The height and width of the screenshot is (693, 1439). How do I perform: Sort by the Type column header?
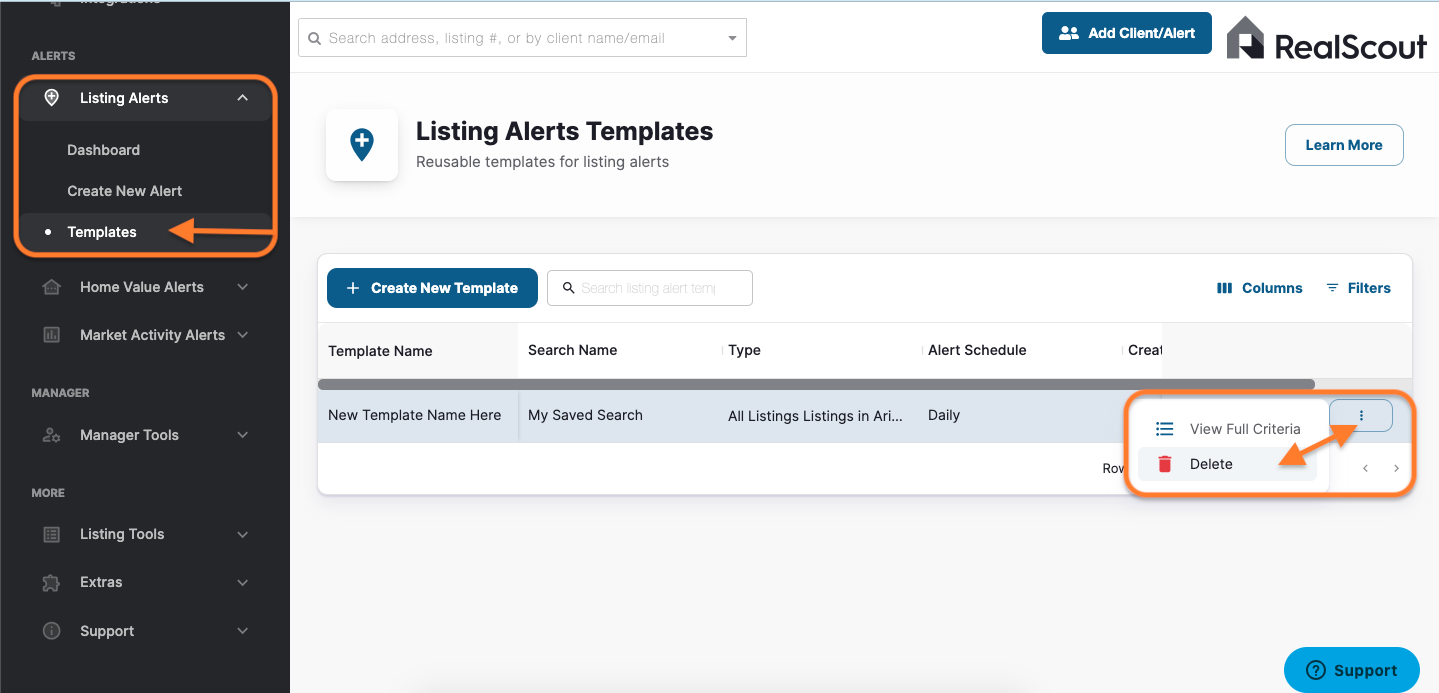coord(744,350)
